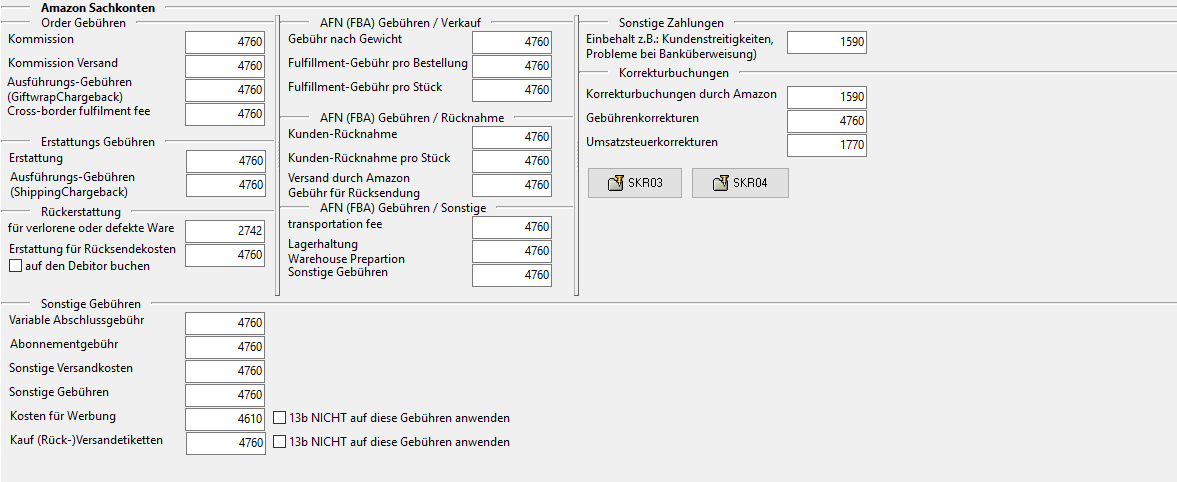Click the Kosten für Werbung field

(225, 419)
